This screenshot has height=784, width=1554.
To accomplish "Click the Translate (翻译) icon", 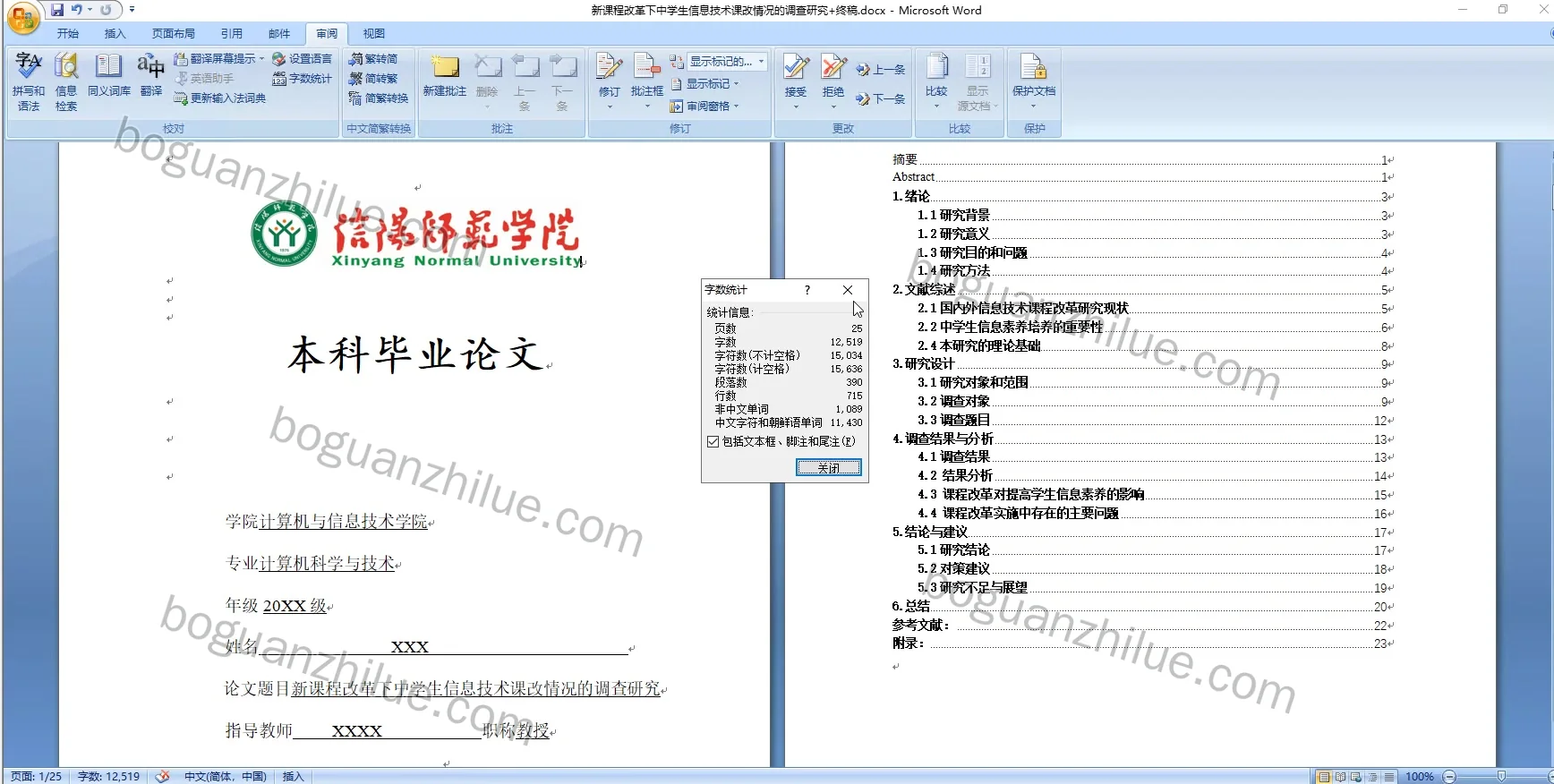I will click(x=151, y=75).
